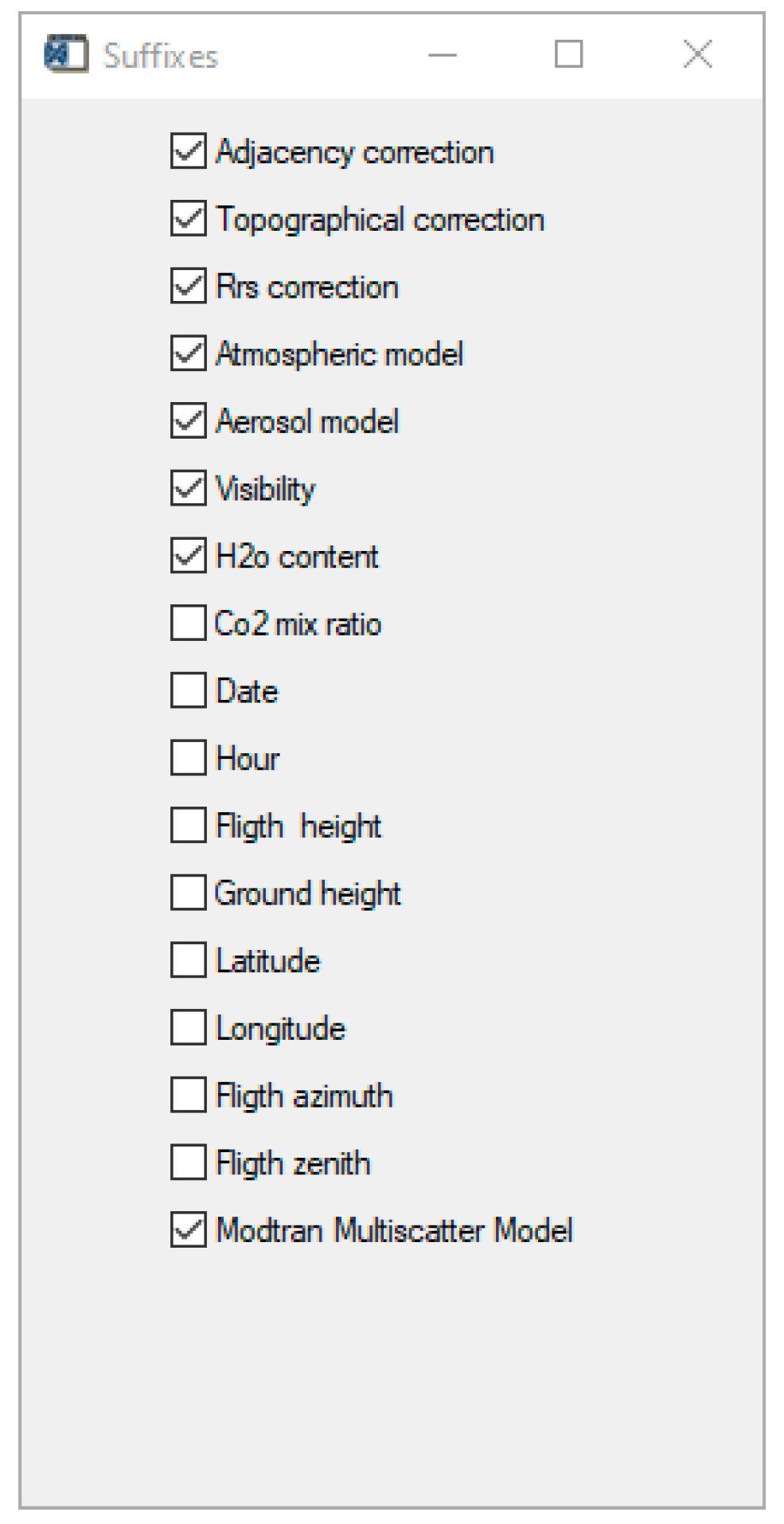The image size is (784, 1524).
Task: Check the Date suffix option
Action: (x=188, y=690)
